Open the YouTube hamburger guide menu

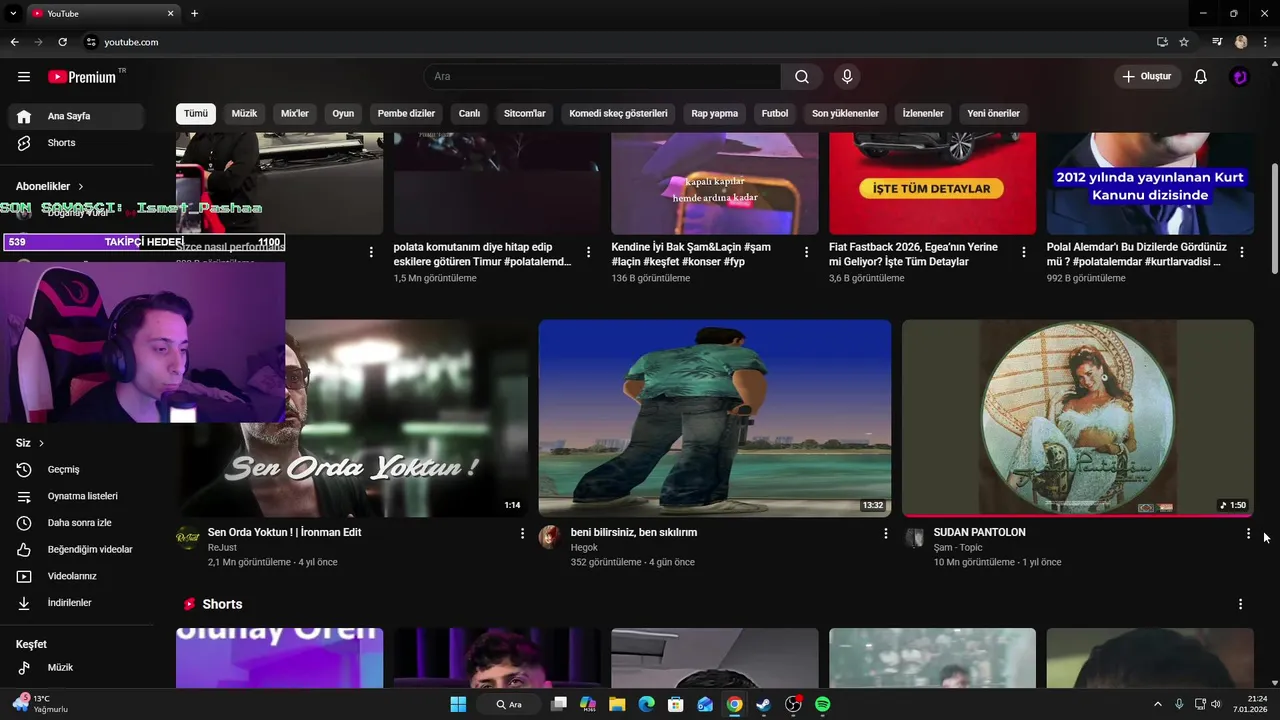(24, 77)
